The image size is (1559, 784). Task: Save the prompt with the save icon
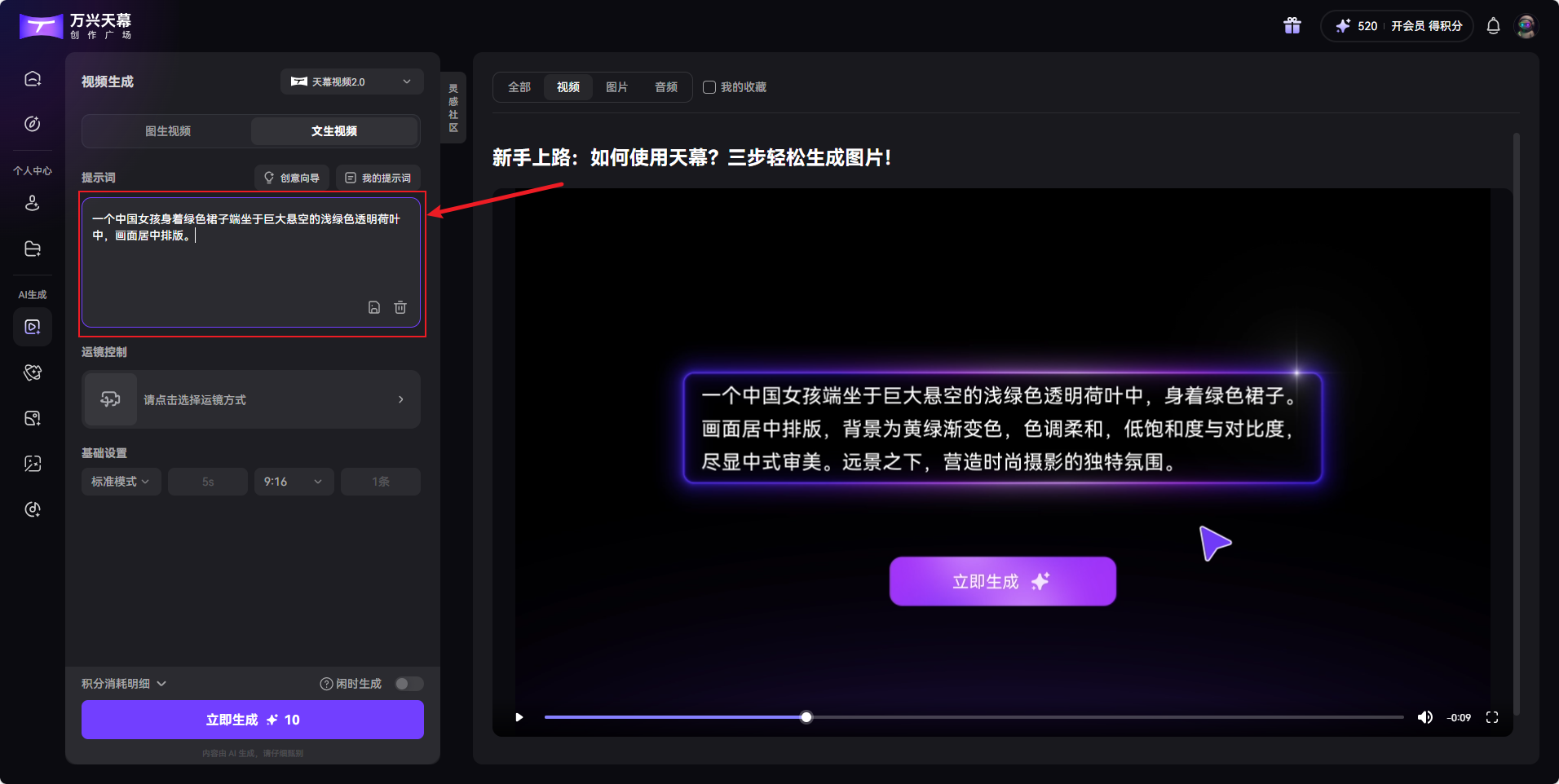[374, 307]
